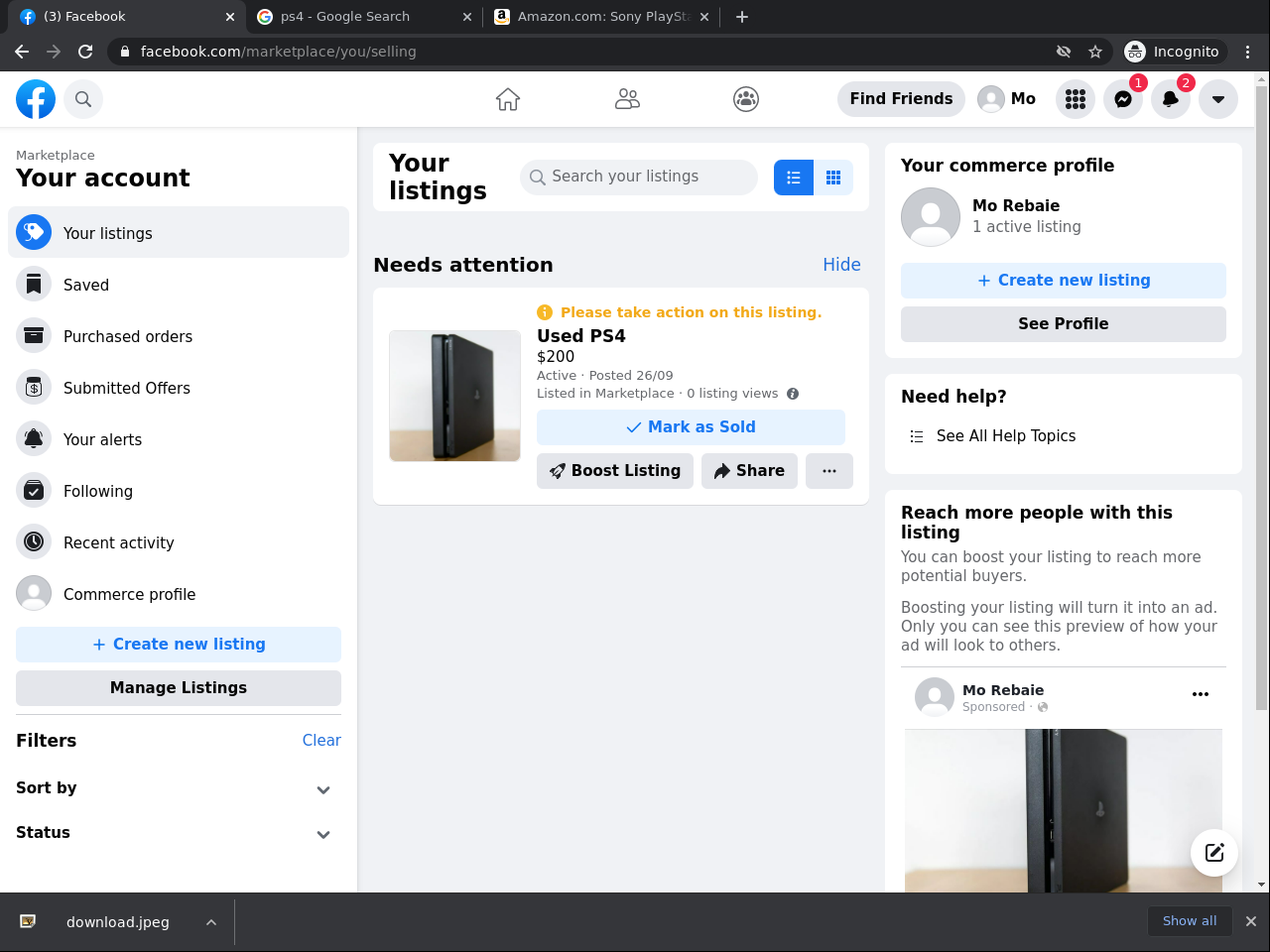Click the Mo profile avatar in the top bar

click(991, 99)
